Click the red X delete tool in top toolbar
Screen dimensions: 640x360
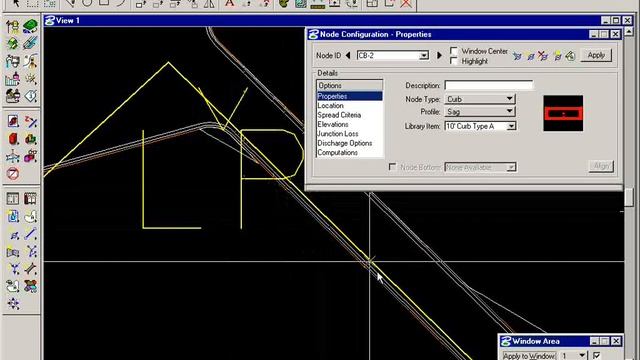coord(405,4)
